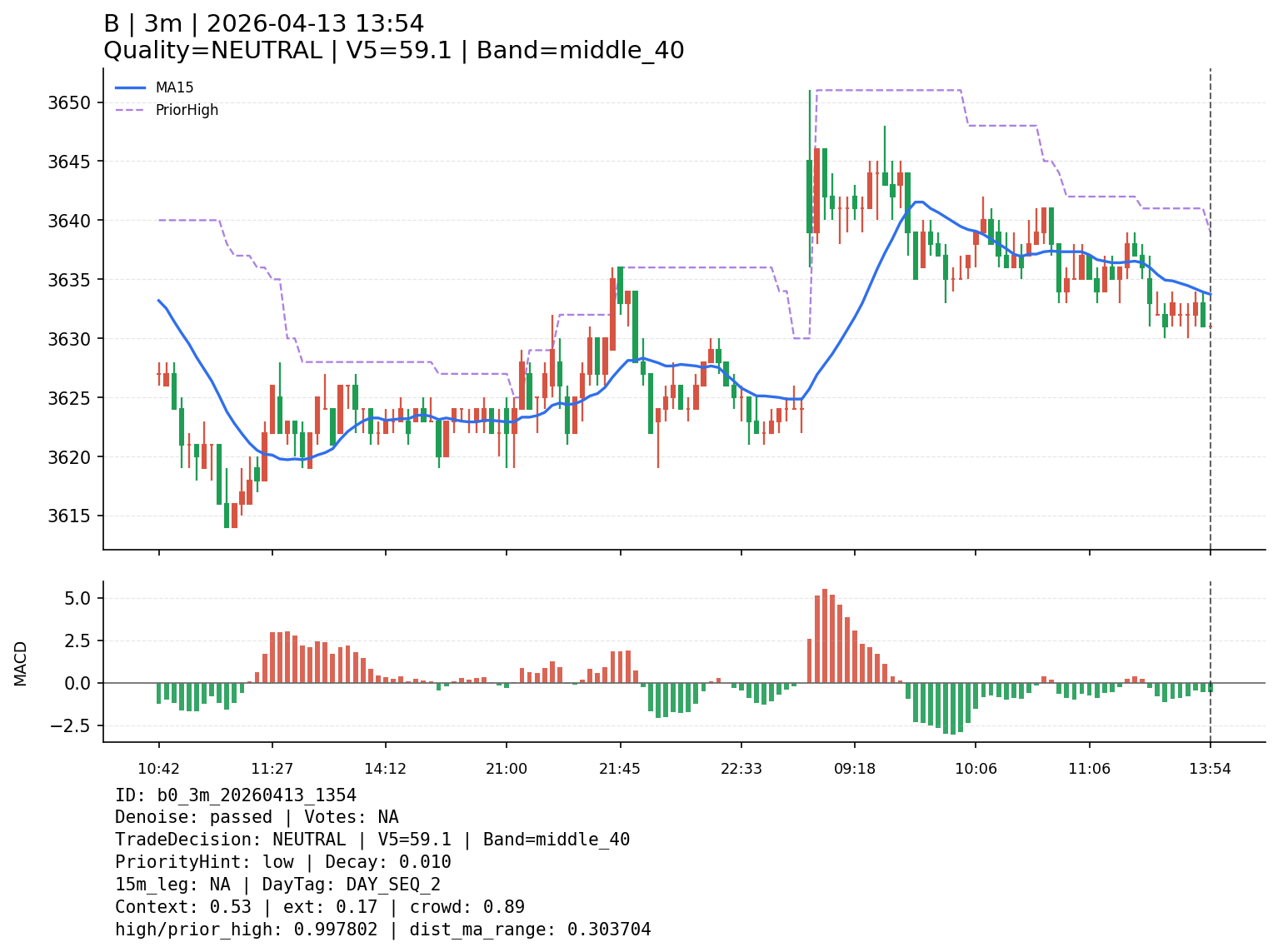Select the high/prior_high ratio text line
The image size is (1278, 952).
(x=382, y=930)
